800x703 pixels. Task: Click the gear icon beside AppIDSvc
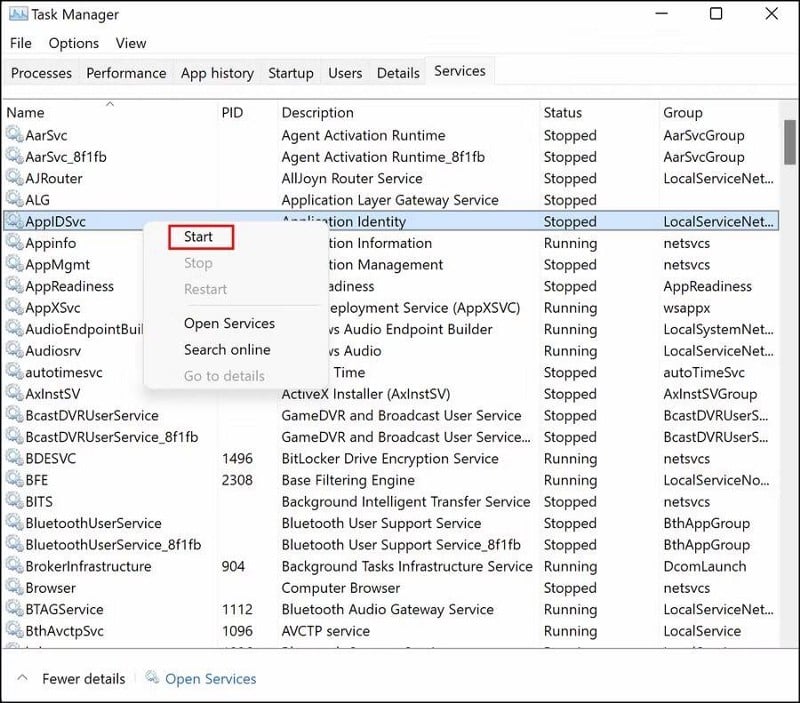coord(14,221)
